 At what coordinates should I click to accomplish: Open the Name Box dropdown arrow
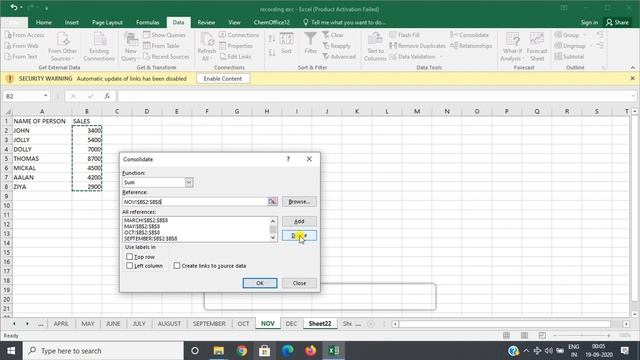pos(45,96)
